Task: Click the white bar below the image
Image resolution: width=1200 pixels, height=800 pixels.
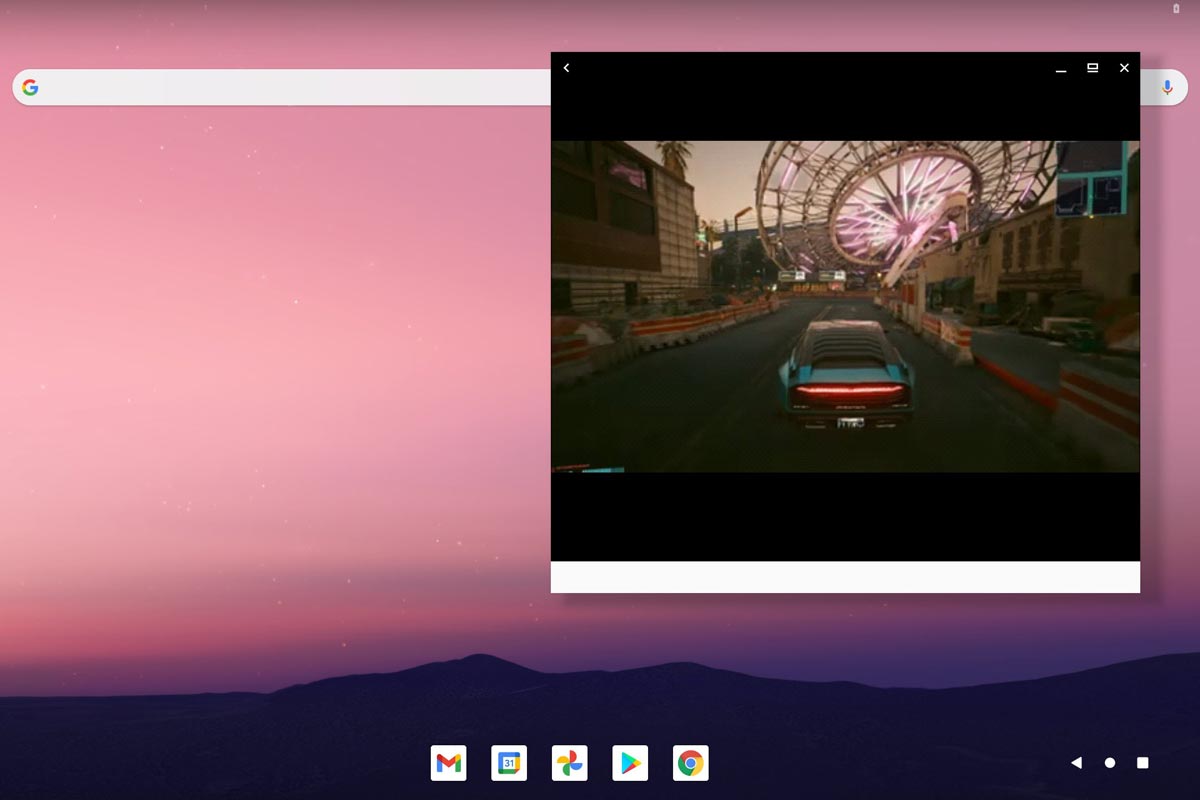Action: (845, 577)
